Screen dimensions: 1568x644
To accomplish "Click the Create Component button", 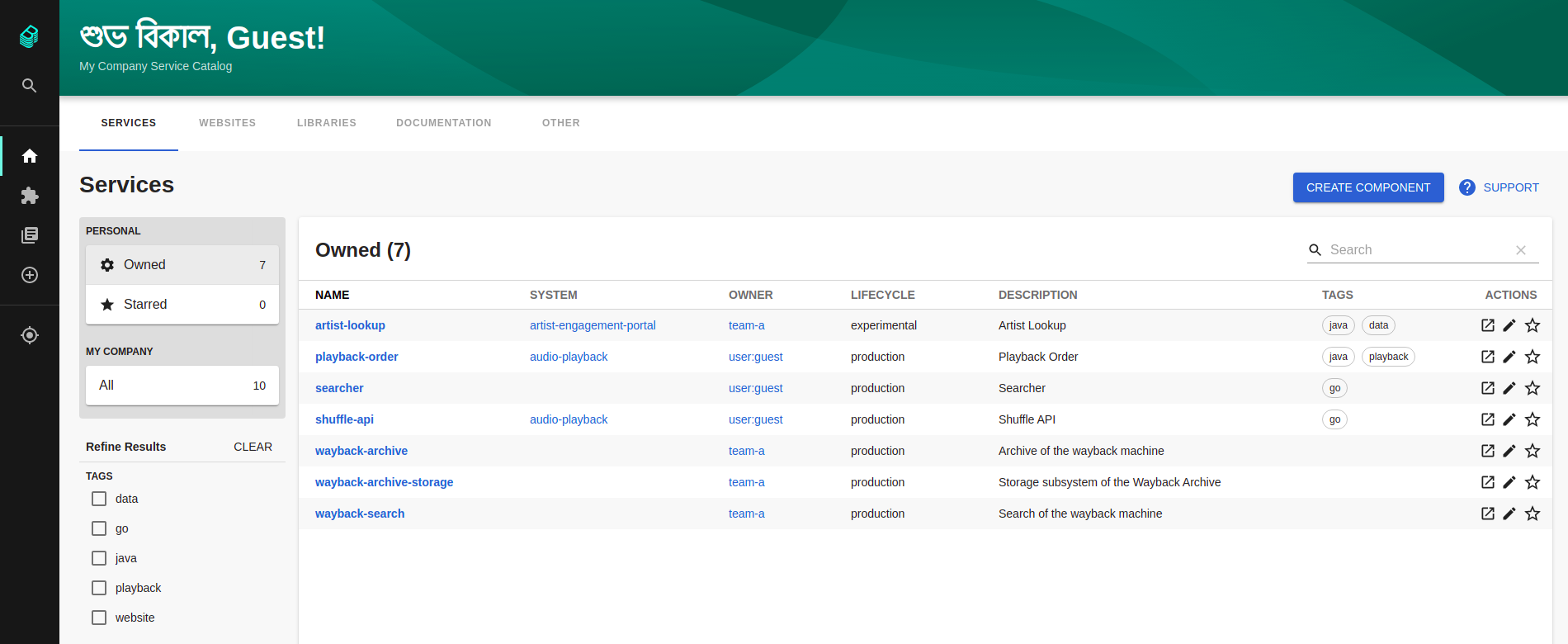I will pyautogui.click(x=1368, y=187).
